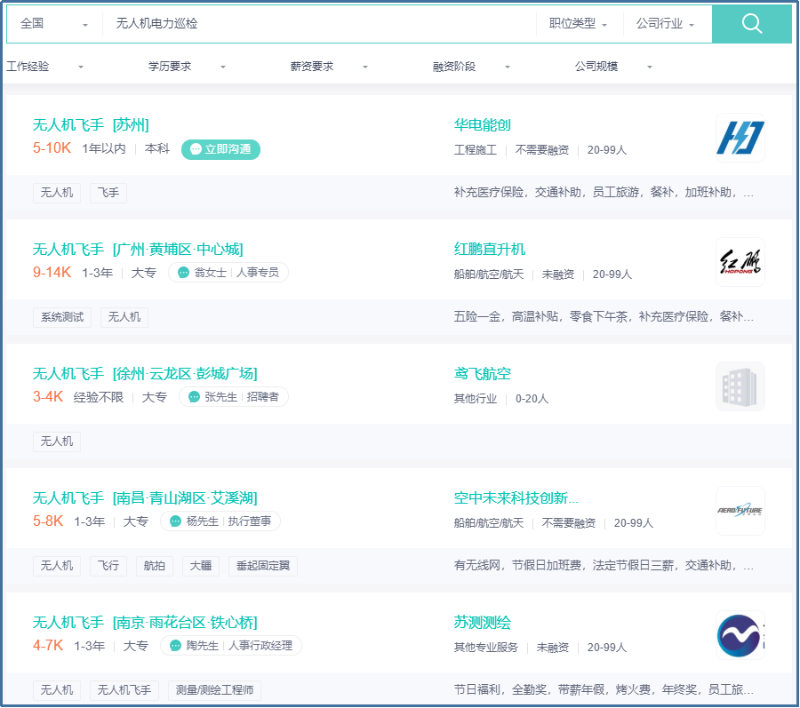Click the 5-10K salary text

(x=52, y=148)
